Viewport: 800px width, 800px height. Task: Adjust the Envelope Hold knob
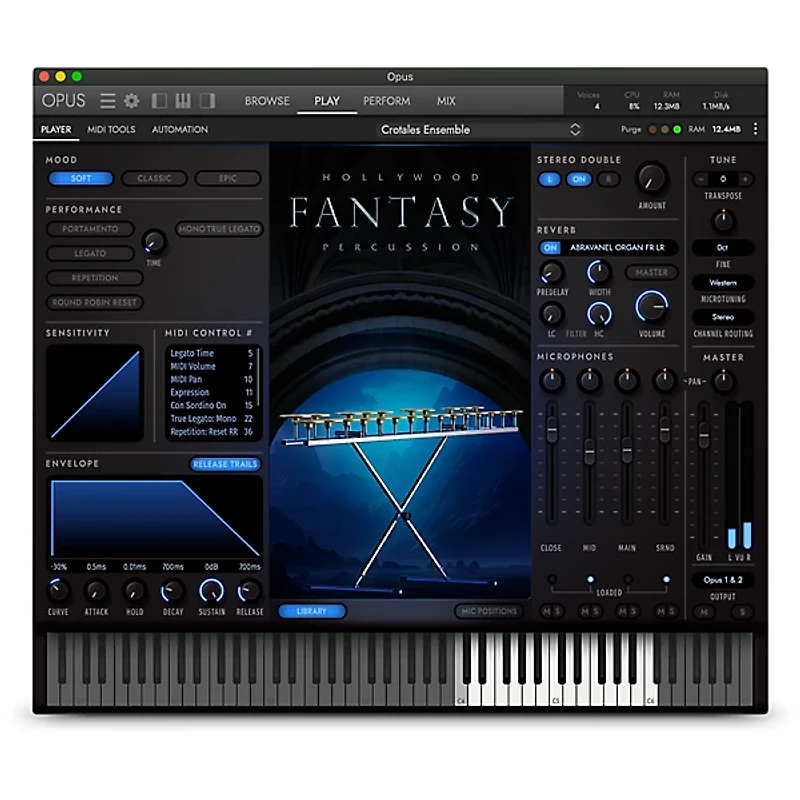pos(134,591)
